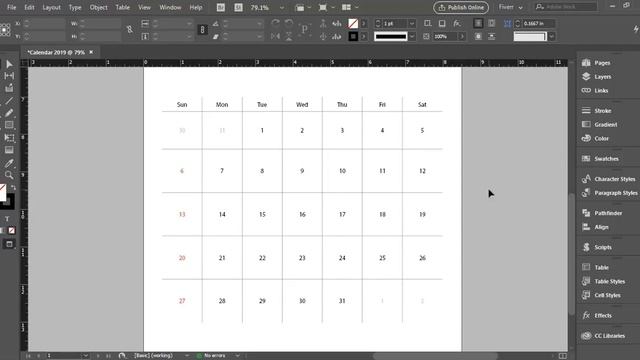Open view options dropdown
The height and width of the screenshot is (360, 640).
[x=302, y=7]
